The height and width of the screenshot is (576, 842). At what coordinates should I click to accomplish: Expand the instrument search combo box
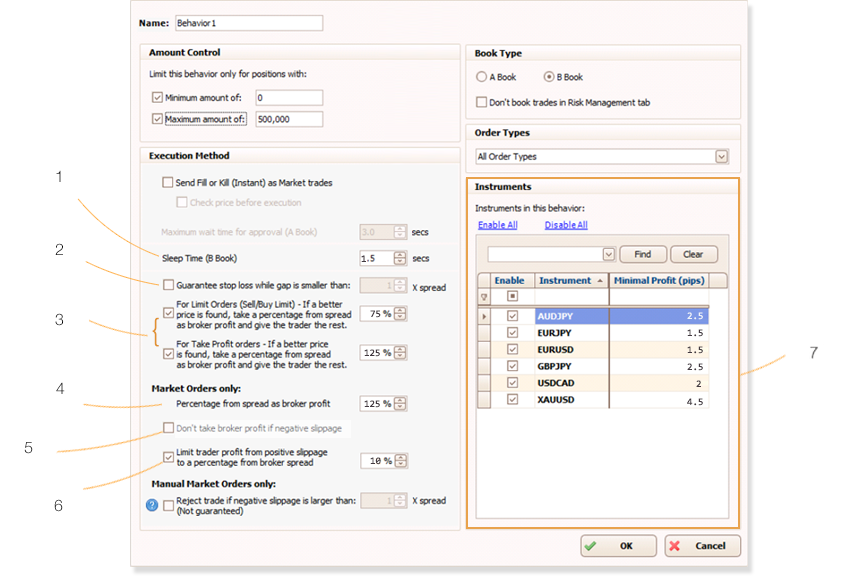tap(608, 255)
